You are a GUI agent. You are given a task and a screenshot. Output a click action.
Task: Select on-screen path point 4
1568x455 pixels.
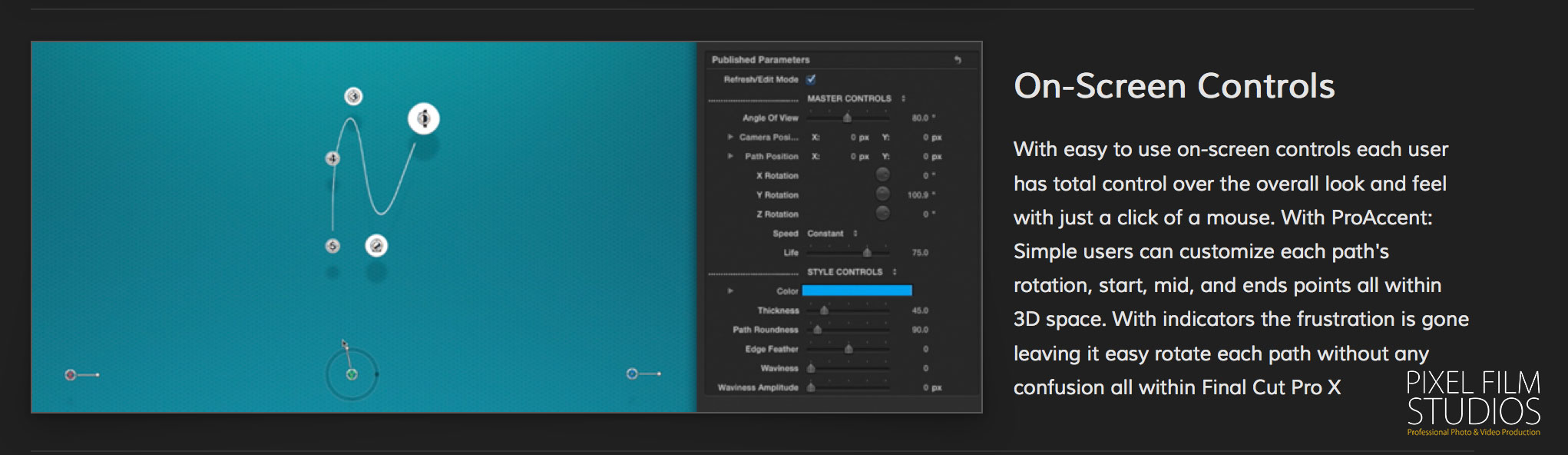point(332,158)
